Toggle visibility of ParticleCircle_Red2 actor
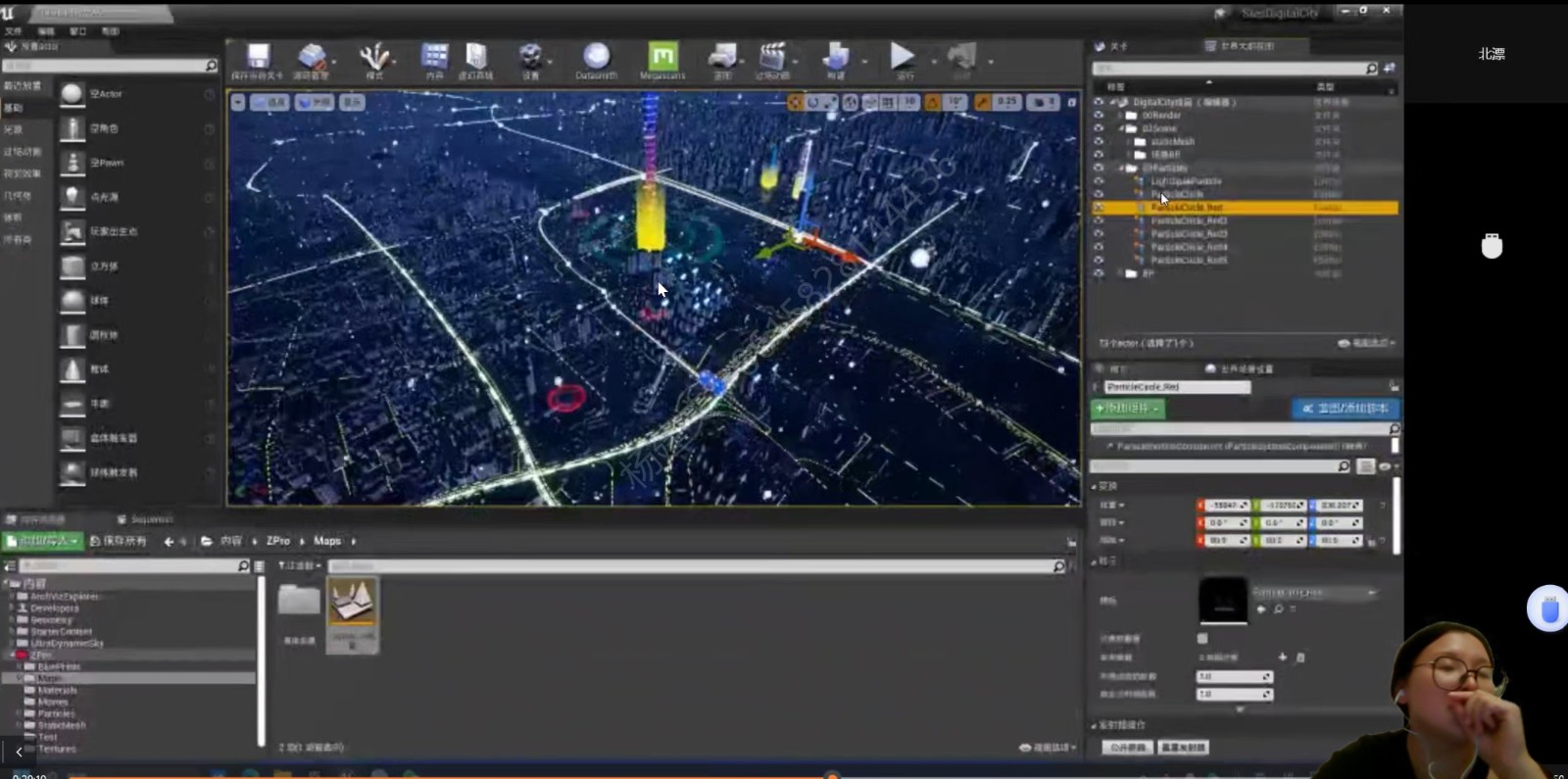Screen dimensions: 1568x779 click(x=1099, y=221)
